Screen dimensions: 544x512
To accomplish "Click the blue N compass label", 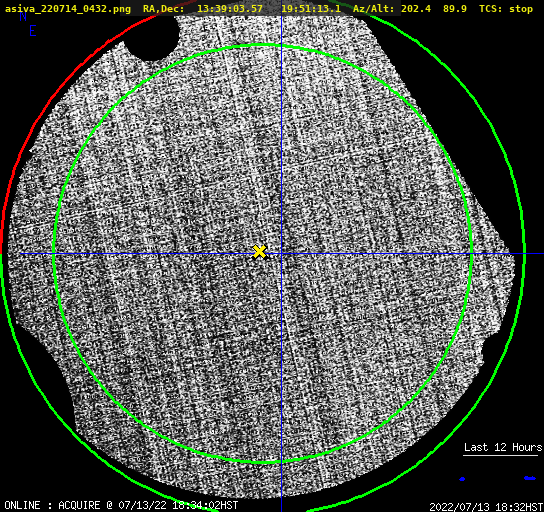I will [23, 16].
